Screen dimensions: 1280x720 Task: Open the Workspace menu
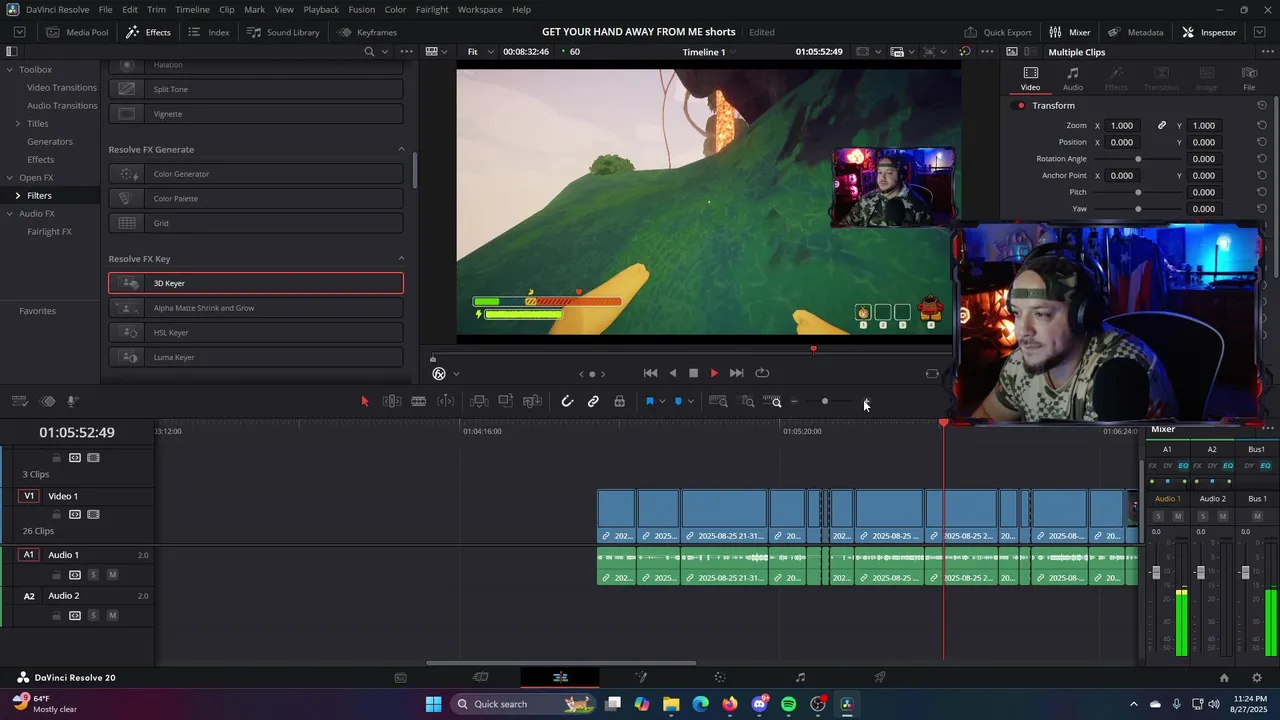point(480,9)
